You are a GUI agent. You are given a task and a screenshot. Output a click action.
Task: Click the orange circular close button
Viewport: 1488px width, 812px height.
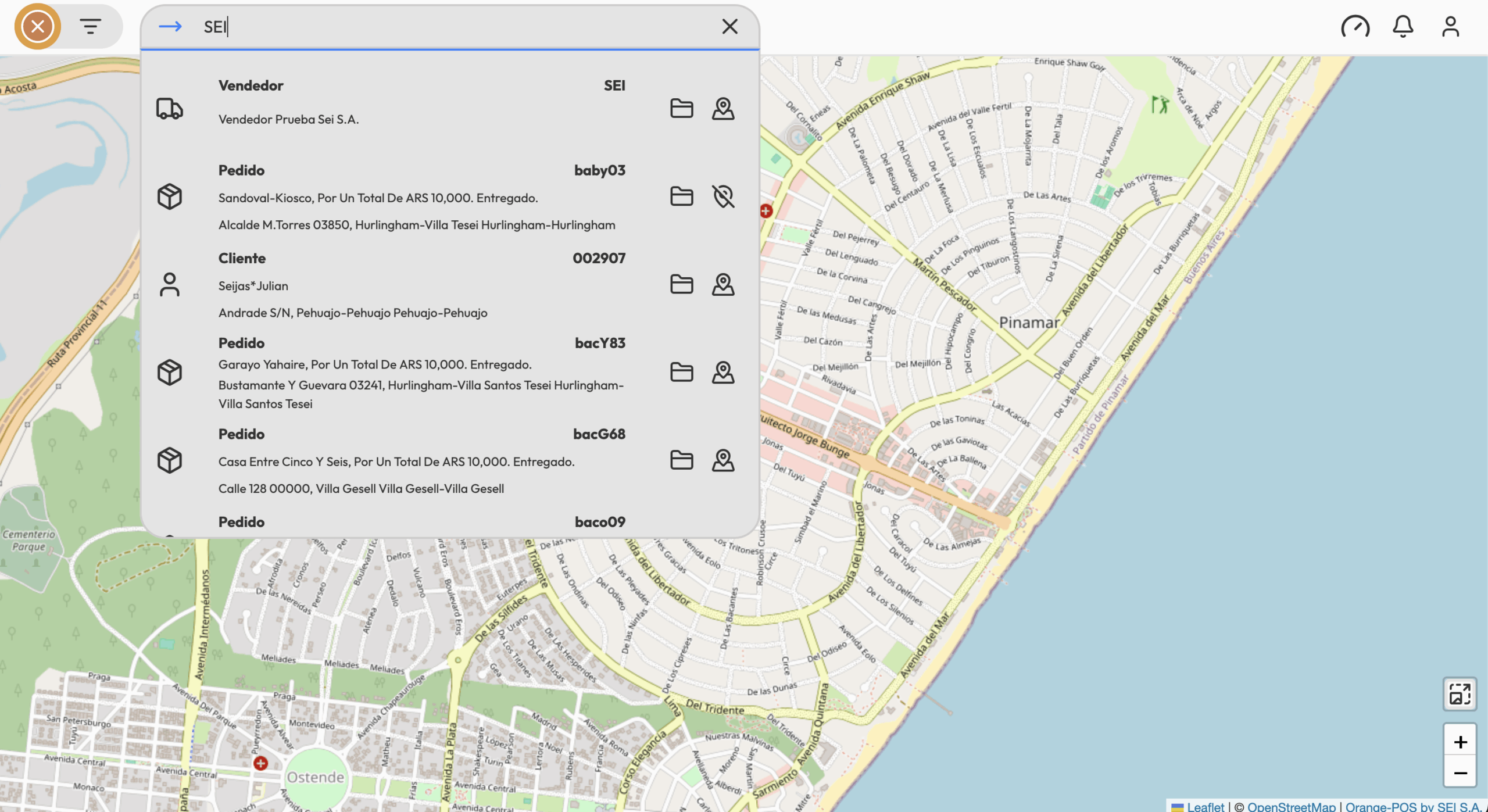tap(38, 26)
